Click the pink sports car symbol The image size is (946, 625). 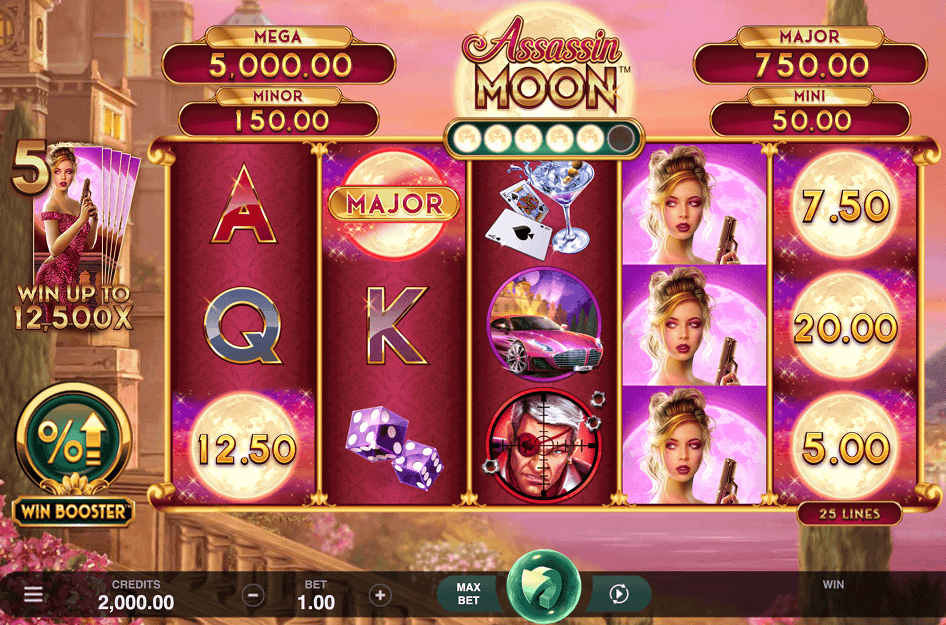(x=544, y=324)
